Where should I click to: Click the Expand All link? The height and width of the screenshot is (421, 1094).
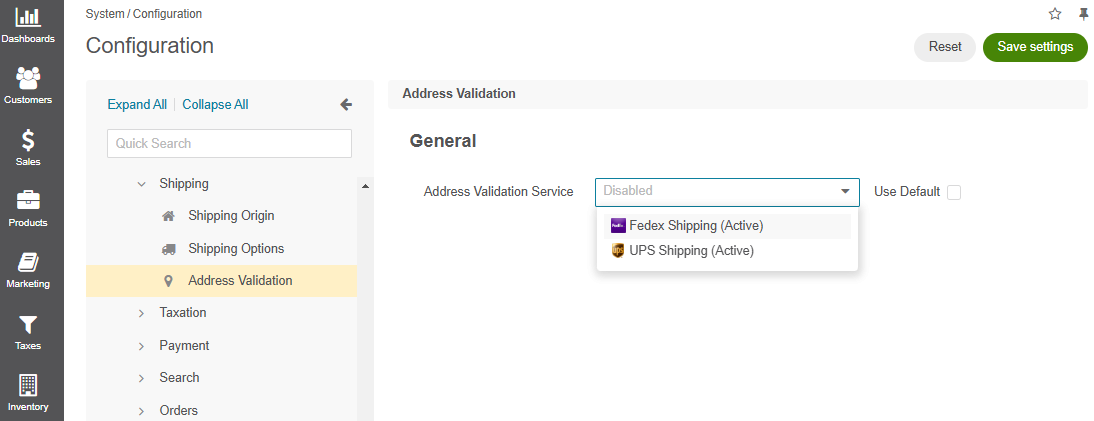137,105
